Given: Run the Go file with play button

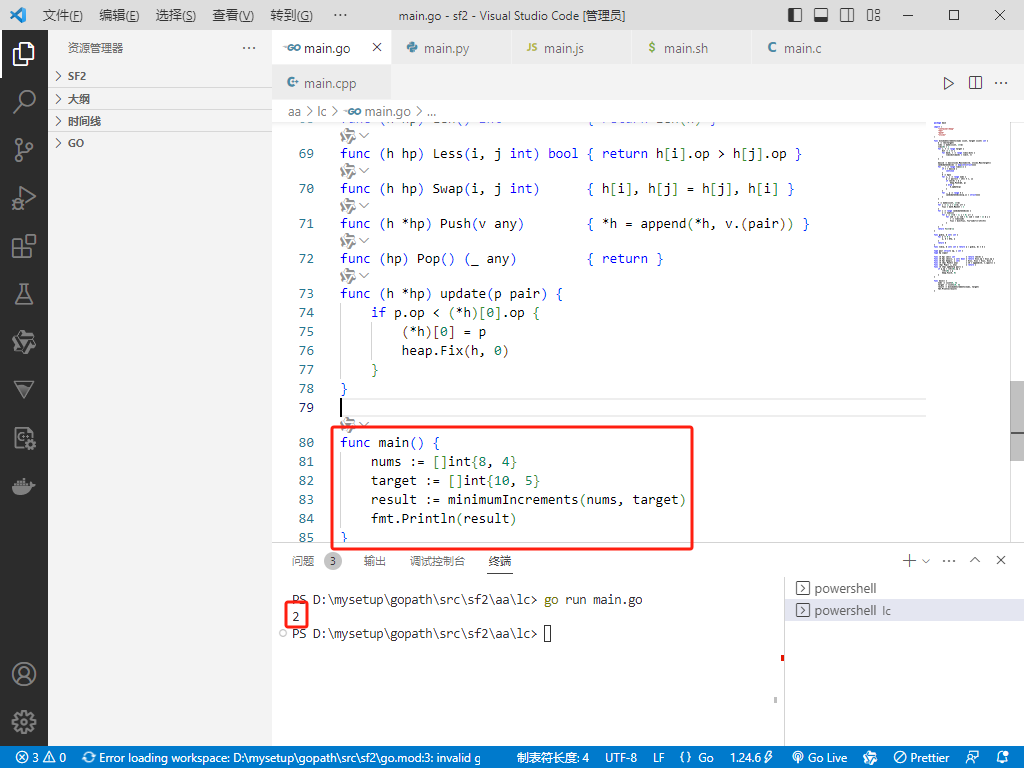Looking at the screenshot, I should [x=948, y=83].
